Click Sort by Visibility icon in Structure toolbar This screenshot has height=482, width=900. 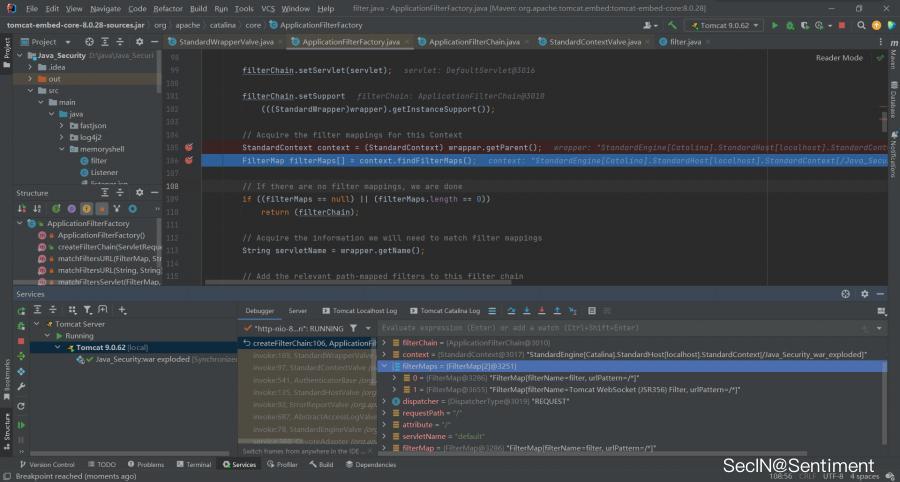pyautogui.click(x=22, y=209)
